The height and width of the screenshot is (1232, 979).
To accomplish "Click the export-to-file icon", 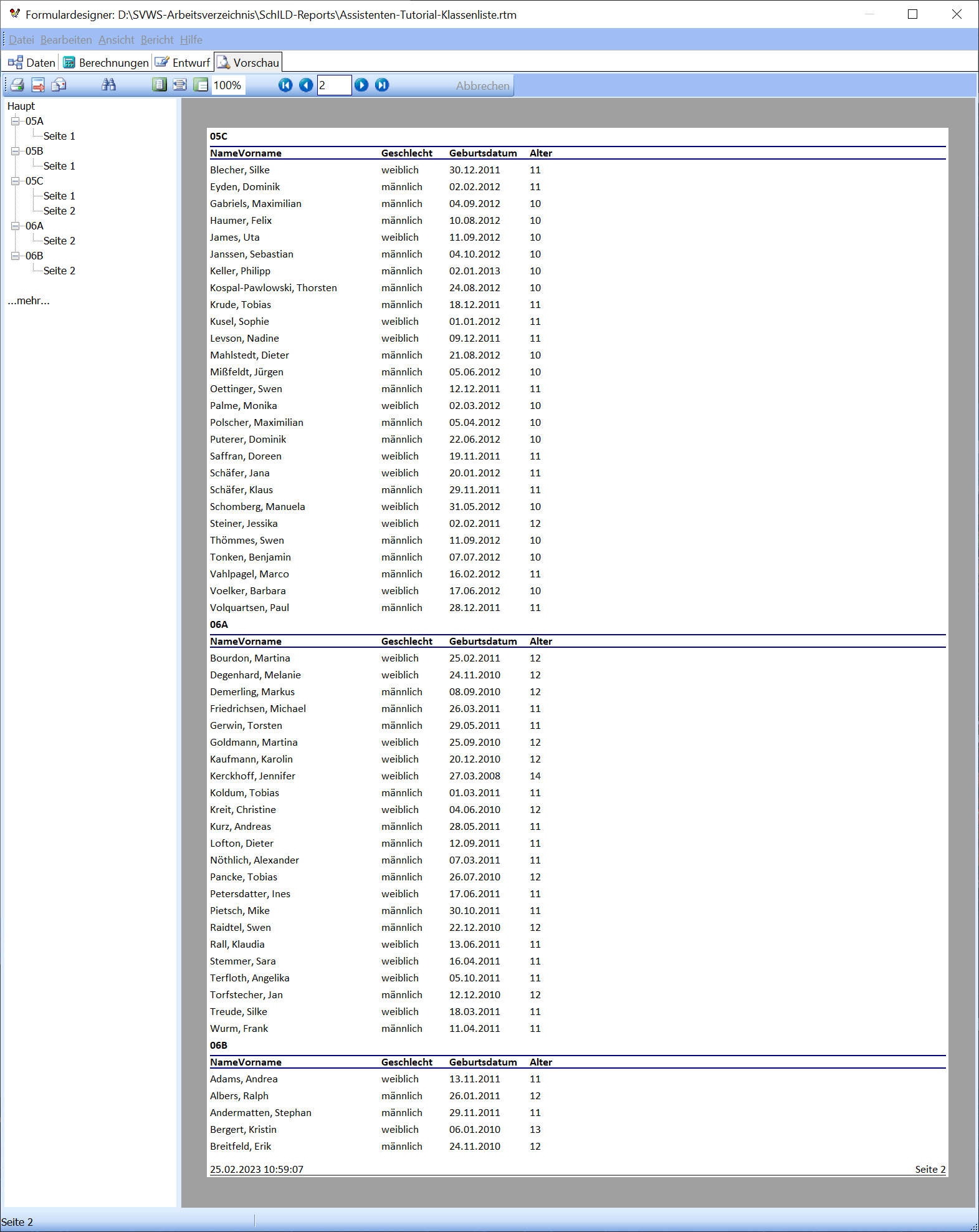I will tap(38, 85).
